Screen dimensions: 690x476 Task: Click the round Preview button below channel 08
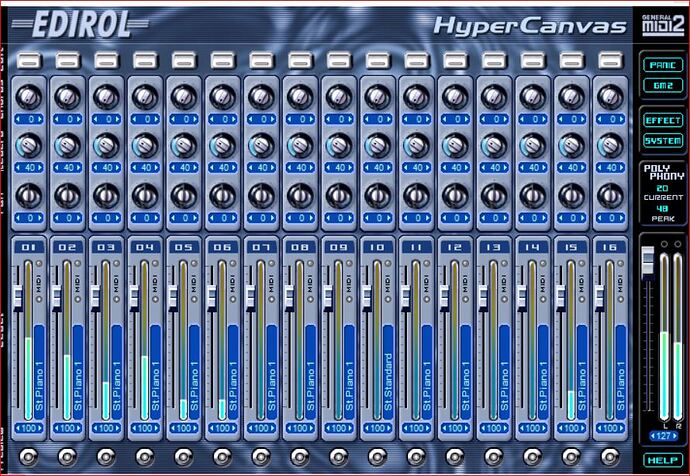click(x=300, y=457)
